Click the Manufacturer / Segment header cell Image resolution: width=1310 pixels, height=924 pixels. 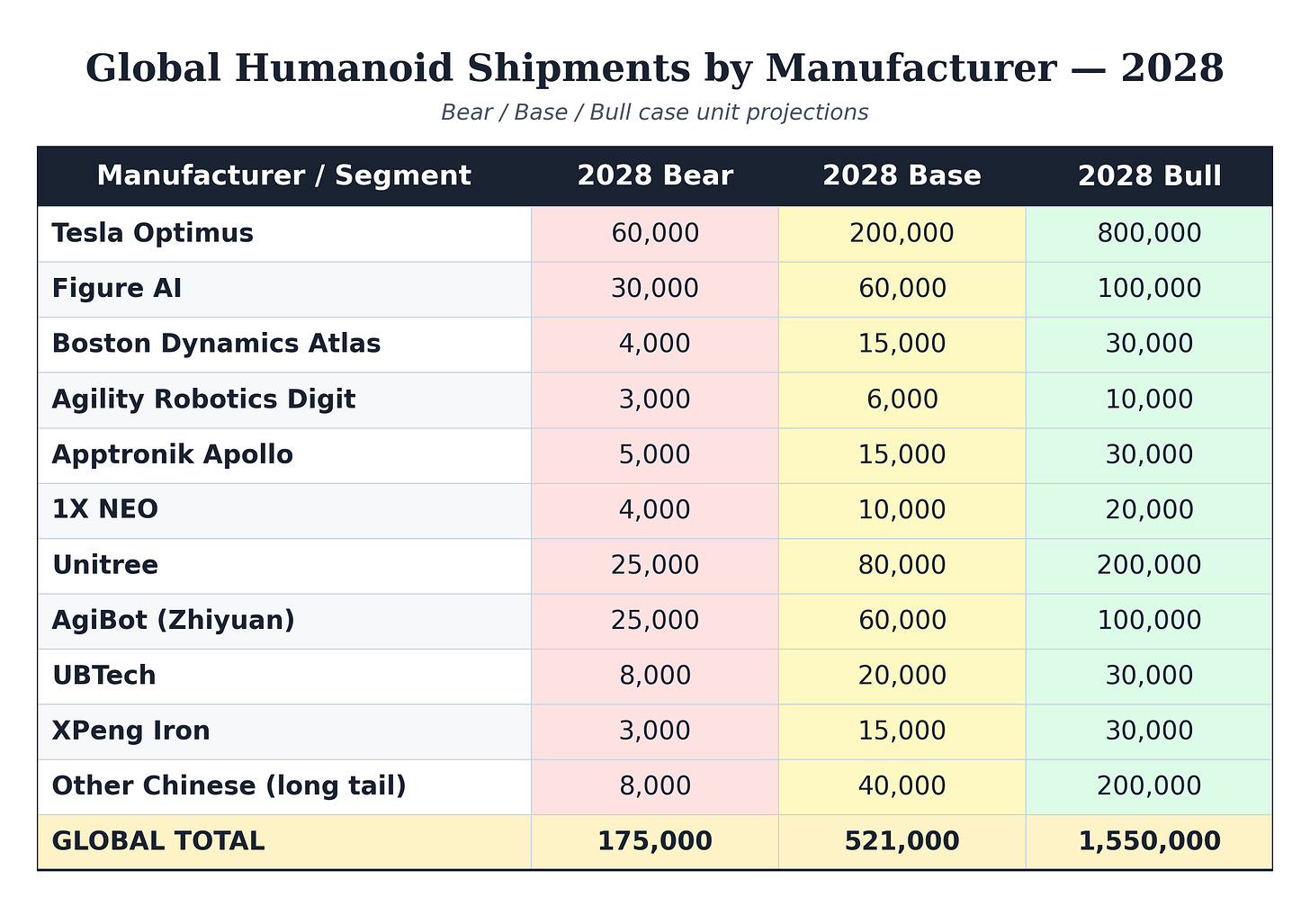click(x=284, y=175)
